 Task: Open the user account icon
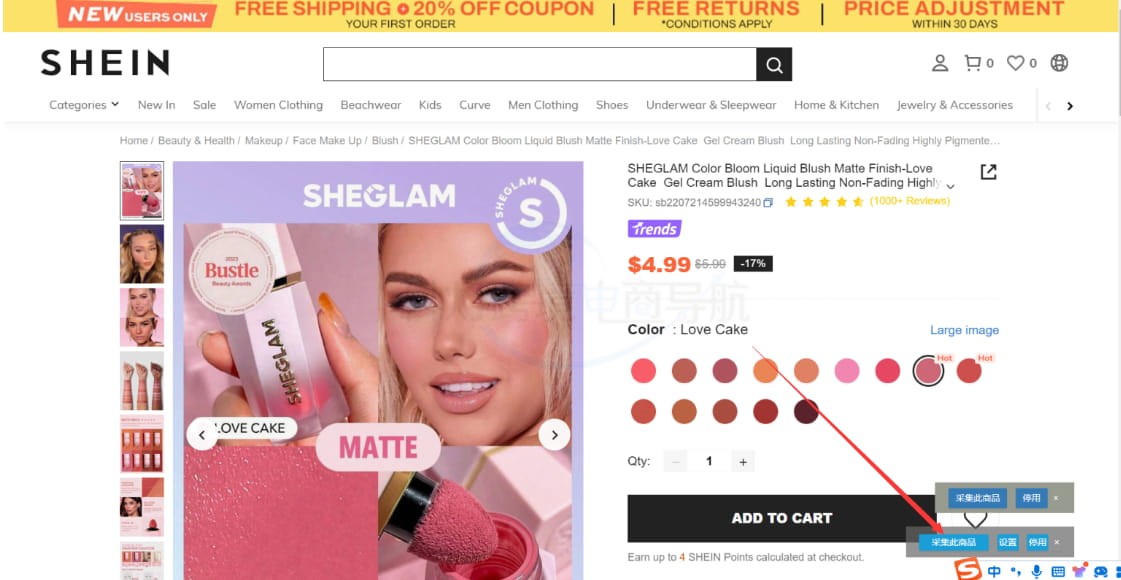(939, 63)
